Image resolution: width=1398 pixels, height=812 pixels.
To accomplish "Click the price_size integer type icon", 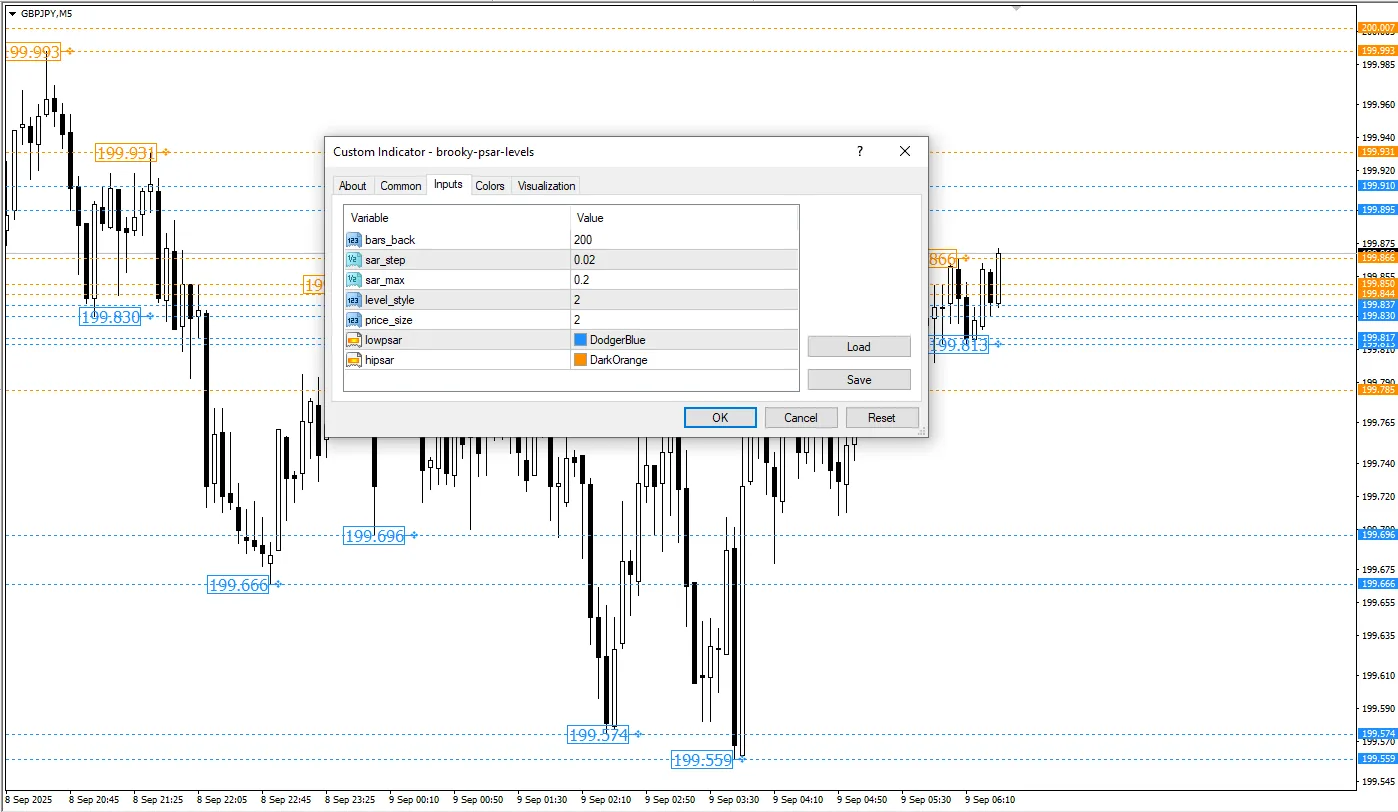I will (x=354, y=320).
